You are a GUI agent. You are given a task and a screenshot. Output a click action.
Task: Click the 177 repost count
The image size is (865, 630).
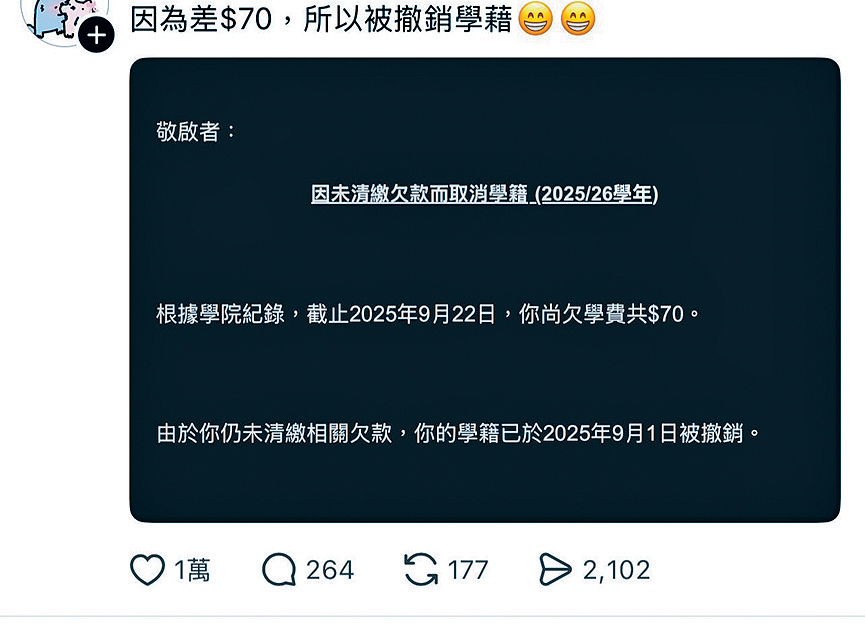(468, 570)
